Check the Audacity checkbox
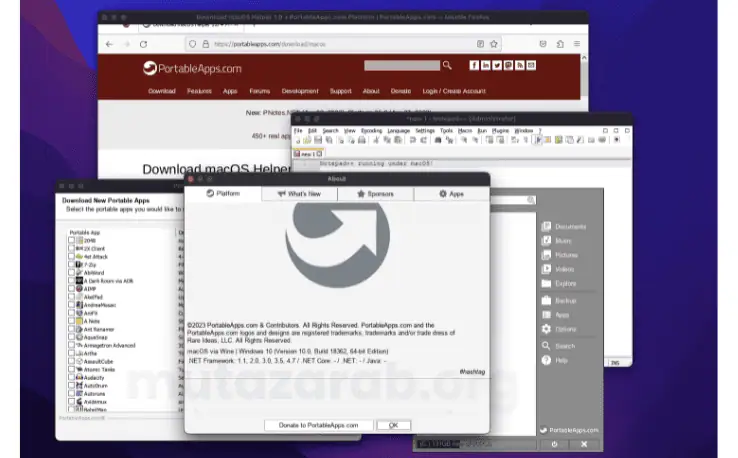 point(72,378)
